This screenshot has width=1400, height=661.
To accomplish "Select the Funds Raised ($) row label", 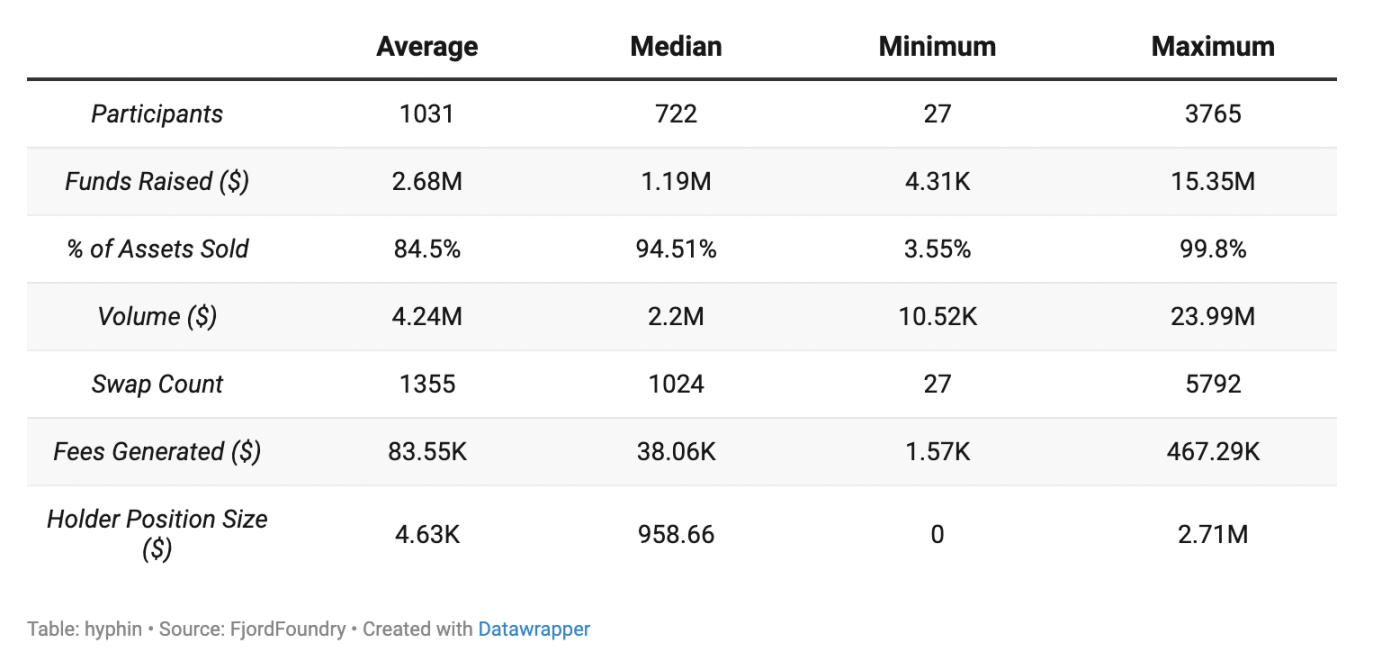I will coord(157,182).
